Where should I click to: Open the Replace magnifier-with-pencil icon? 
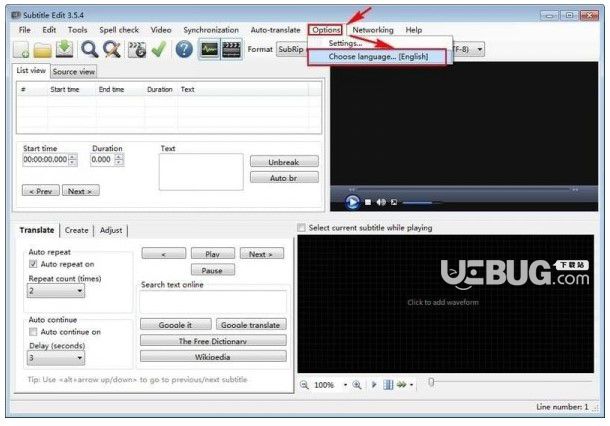tap(112, 49)
